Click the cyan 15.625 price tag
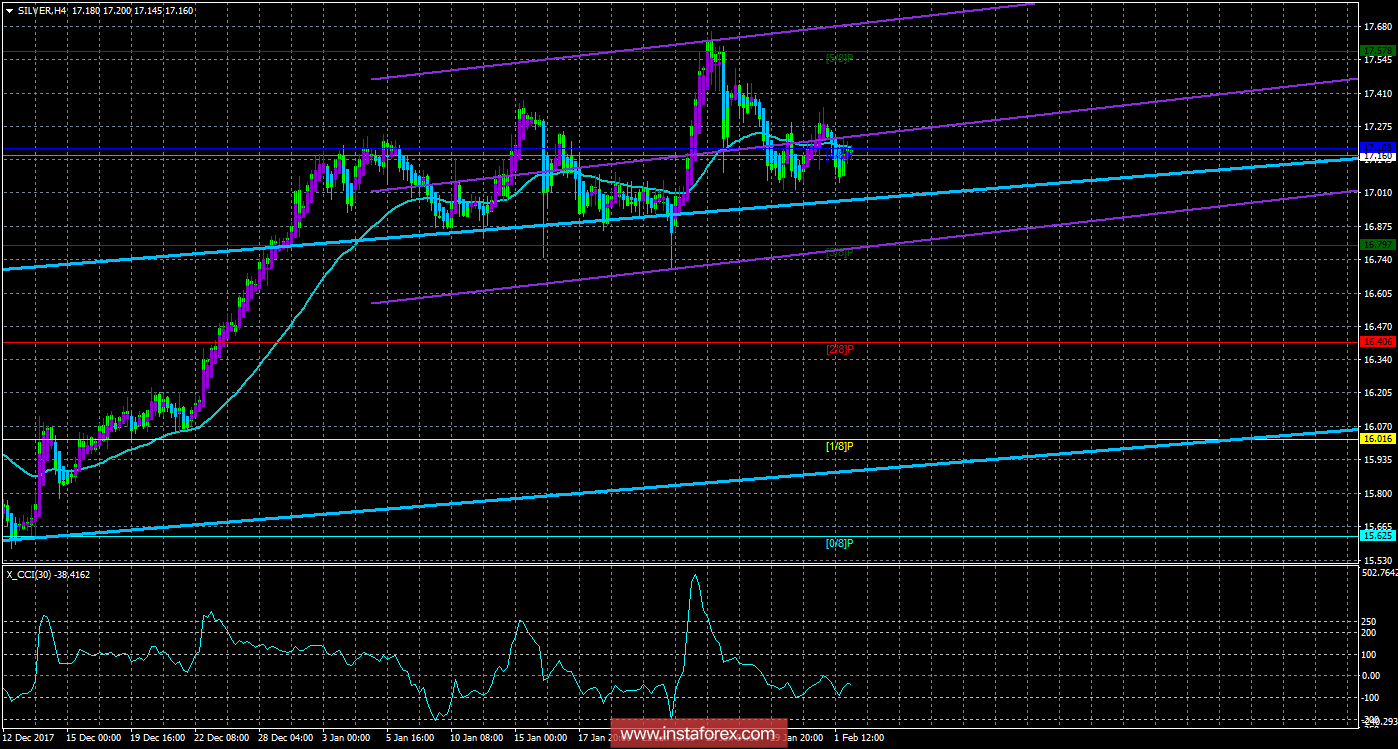Image resolution: width=1398 pixels, height=749 pixels. (x=1377, y=536)
